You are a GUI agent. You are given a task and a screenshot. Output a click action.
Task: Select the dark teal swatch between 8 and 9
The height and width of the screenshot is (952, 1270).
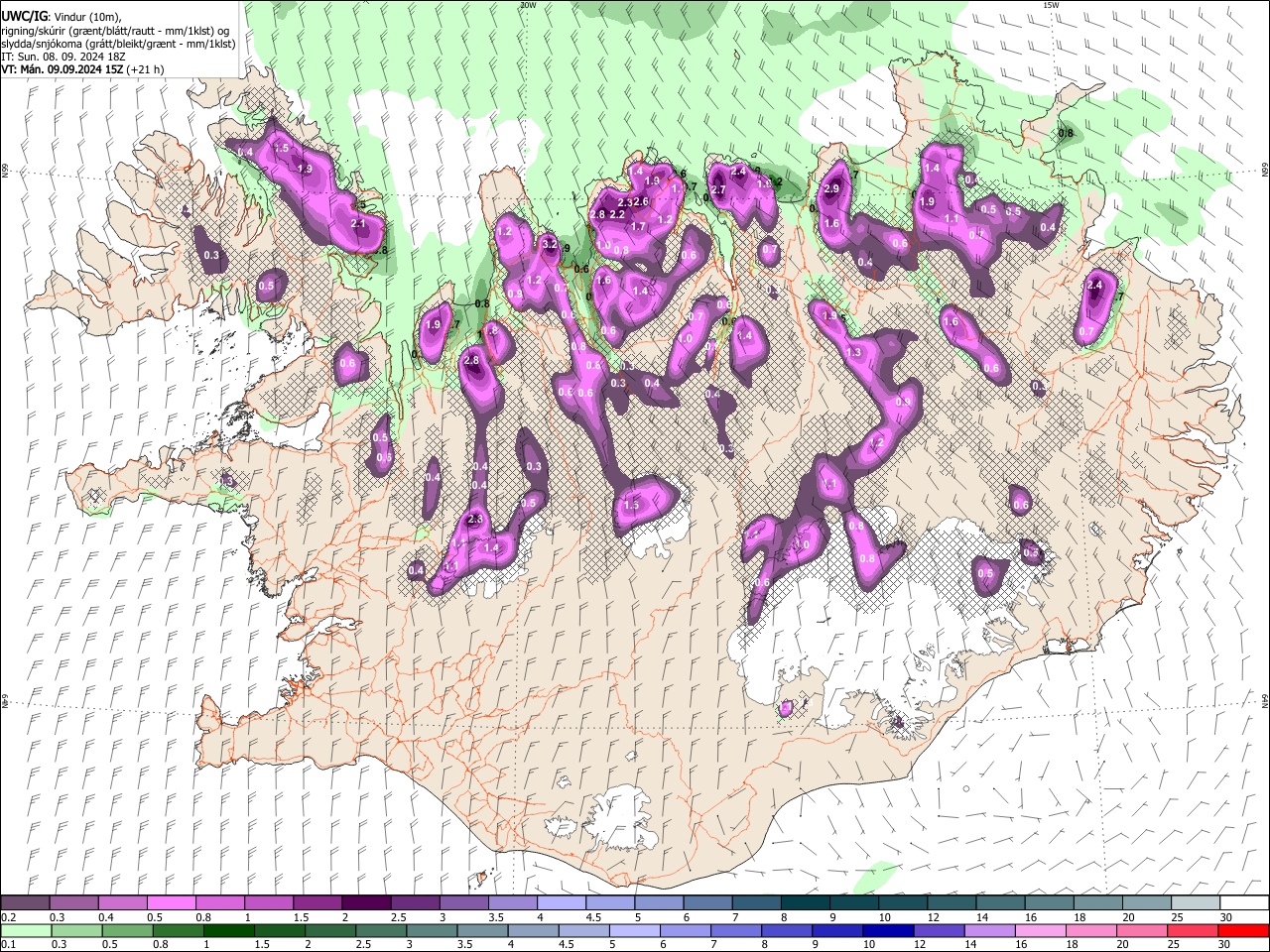[804, 902]
